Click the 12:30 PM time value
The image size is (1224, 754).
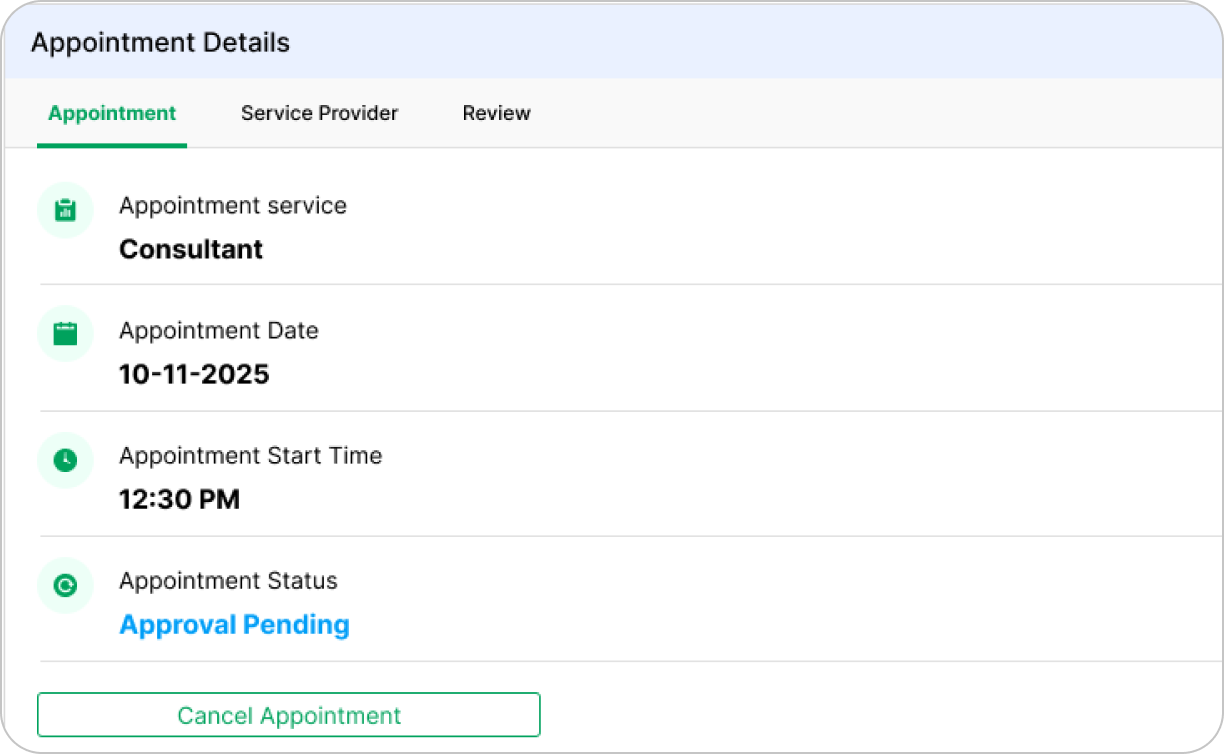tap(179, 499)
